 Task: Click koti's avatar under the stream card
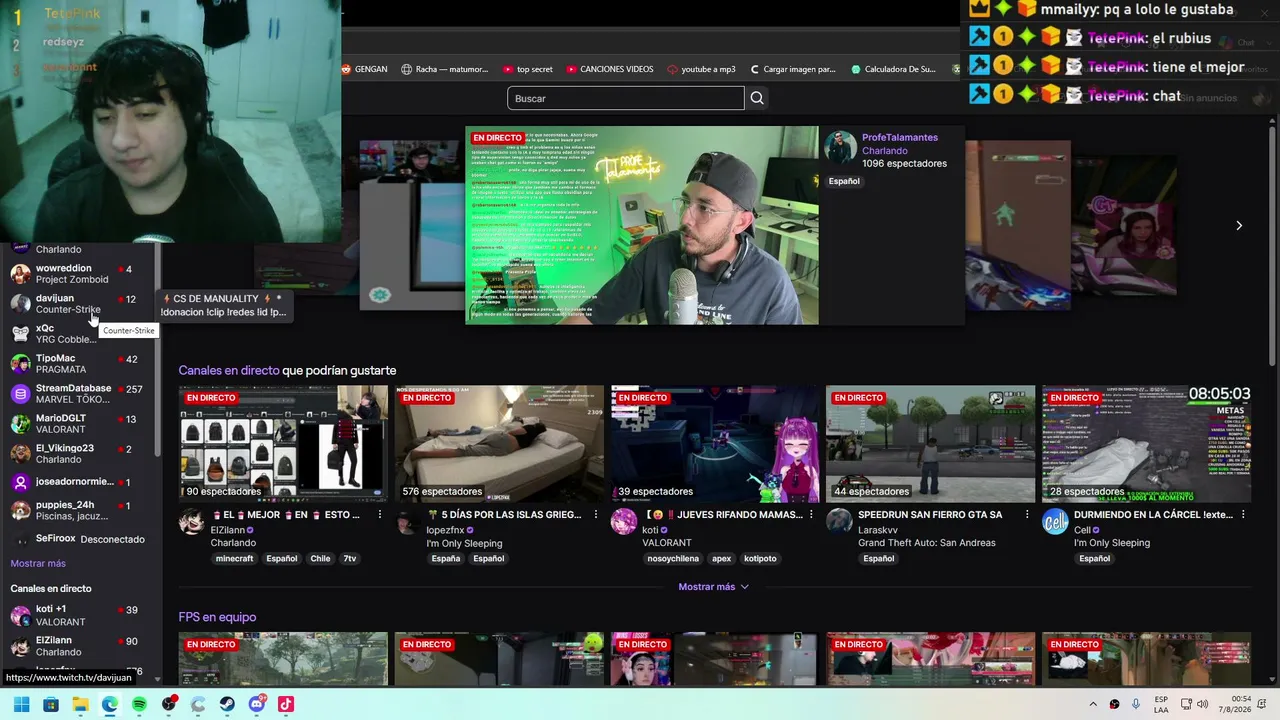[624, 522]
